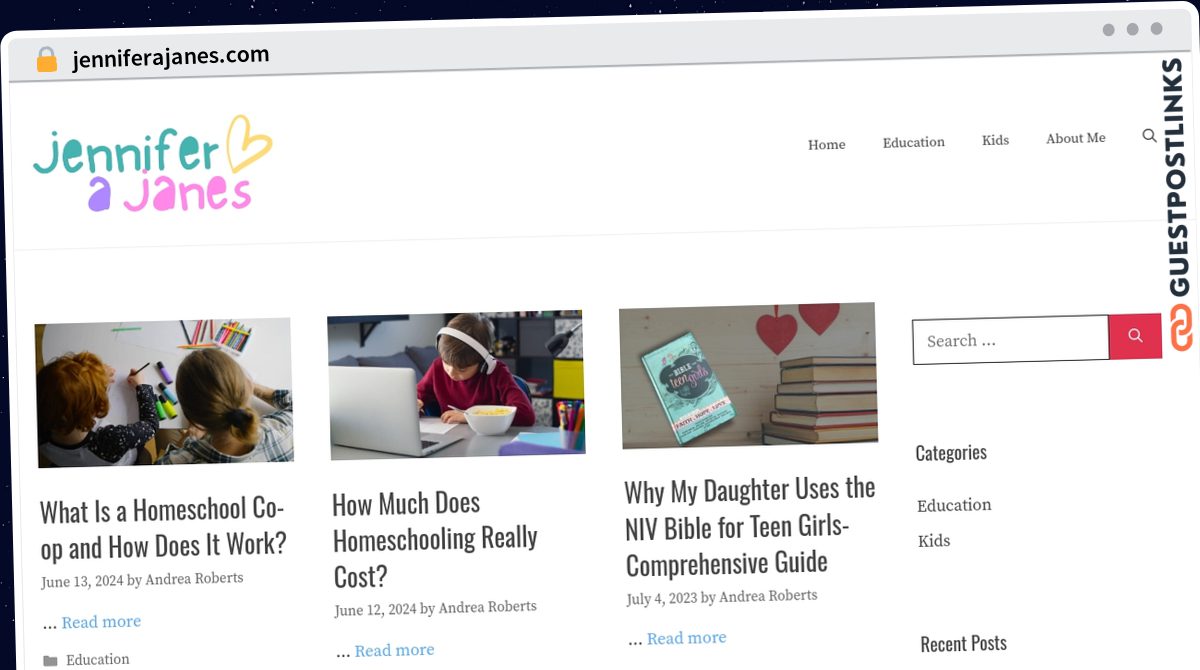Click the red search submit button
The width and height of the screenshot is (1200, 670).
(1135, 336)
